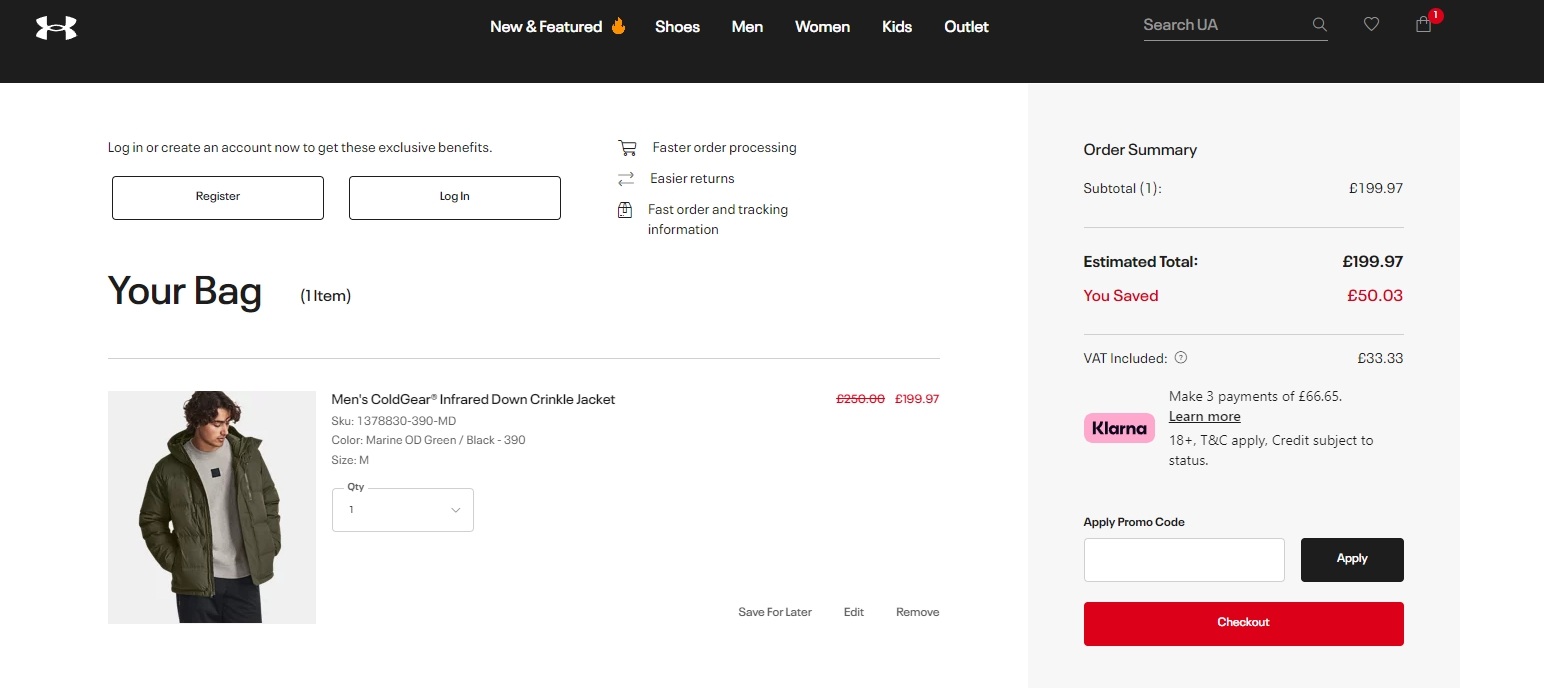
Task: Click the Size: M text
Action: tap(350, 460)
